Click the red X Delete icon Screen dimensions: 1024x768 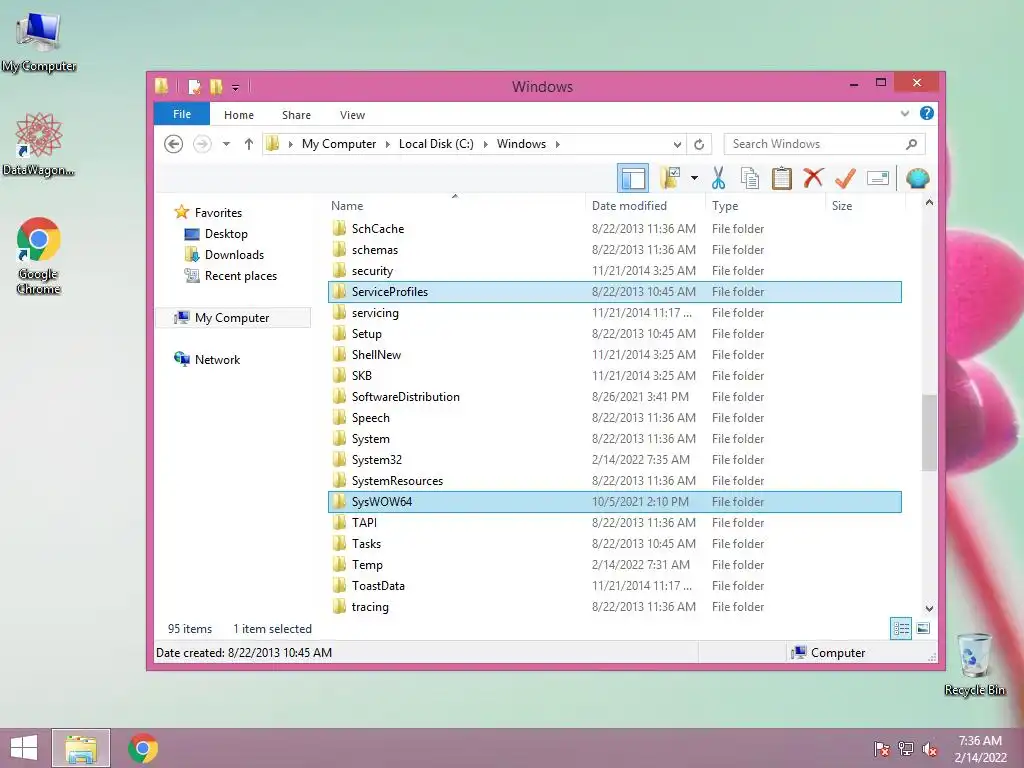tap(813, 178)
